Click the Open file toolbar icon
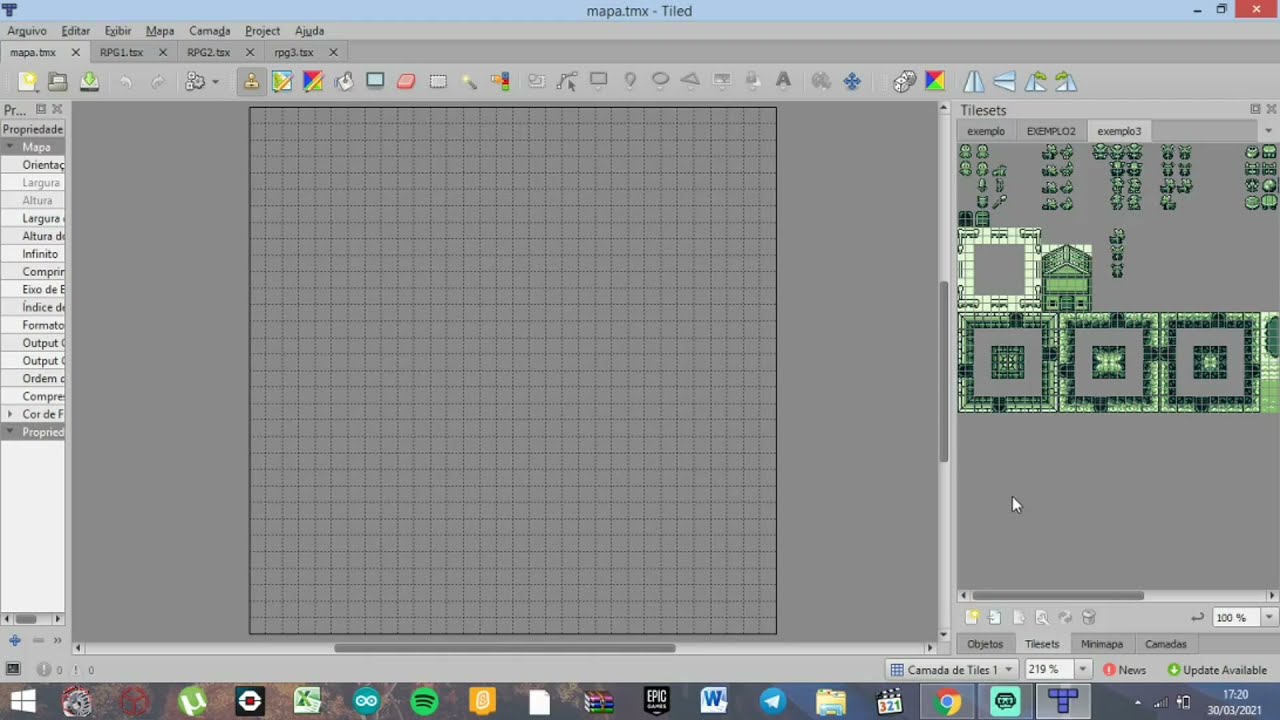Viewport: 1280px width, 720px height. click(x=58, y=82)
